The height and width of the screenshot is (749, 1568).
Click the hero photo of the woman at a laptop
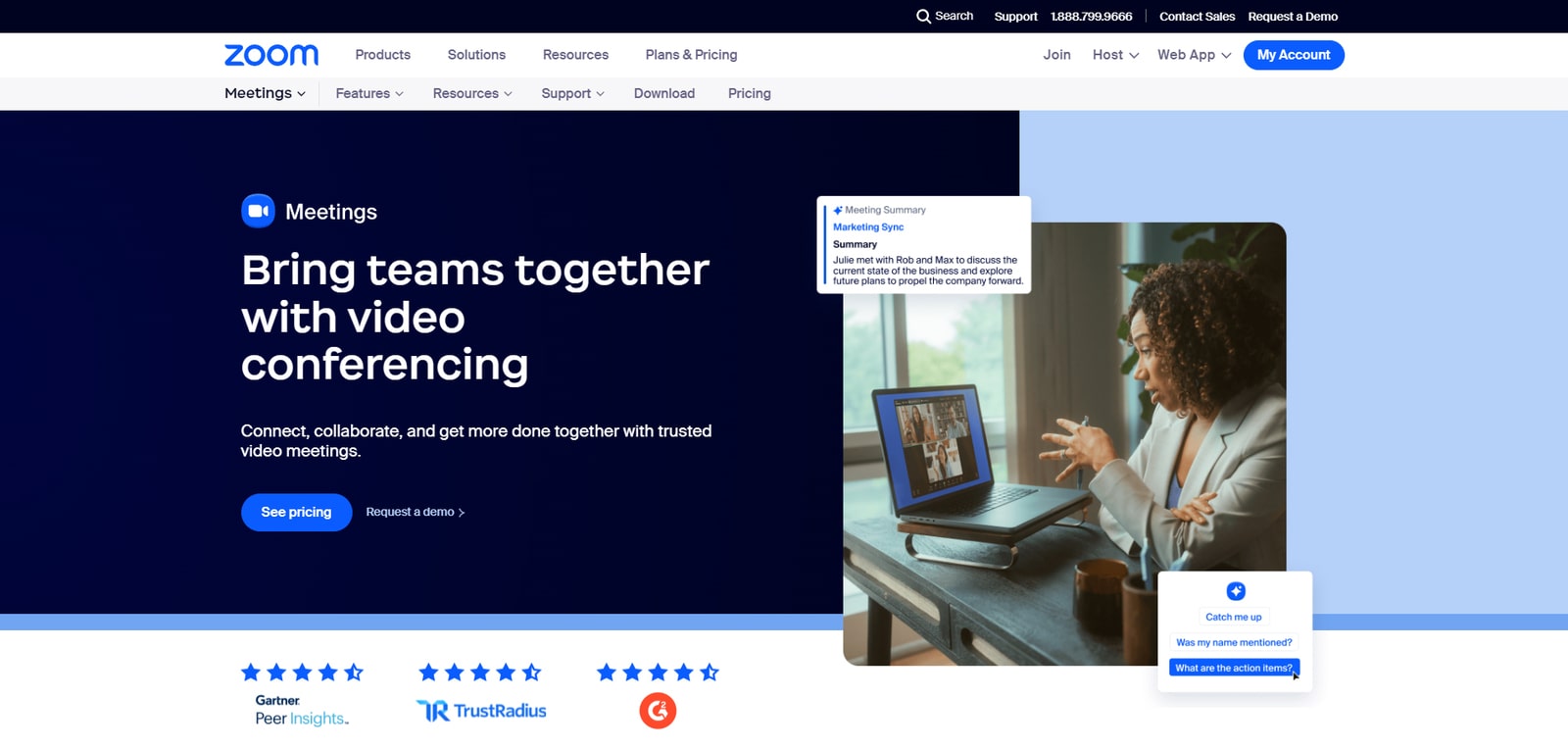click(x=1064, y=444)
